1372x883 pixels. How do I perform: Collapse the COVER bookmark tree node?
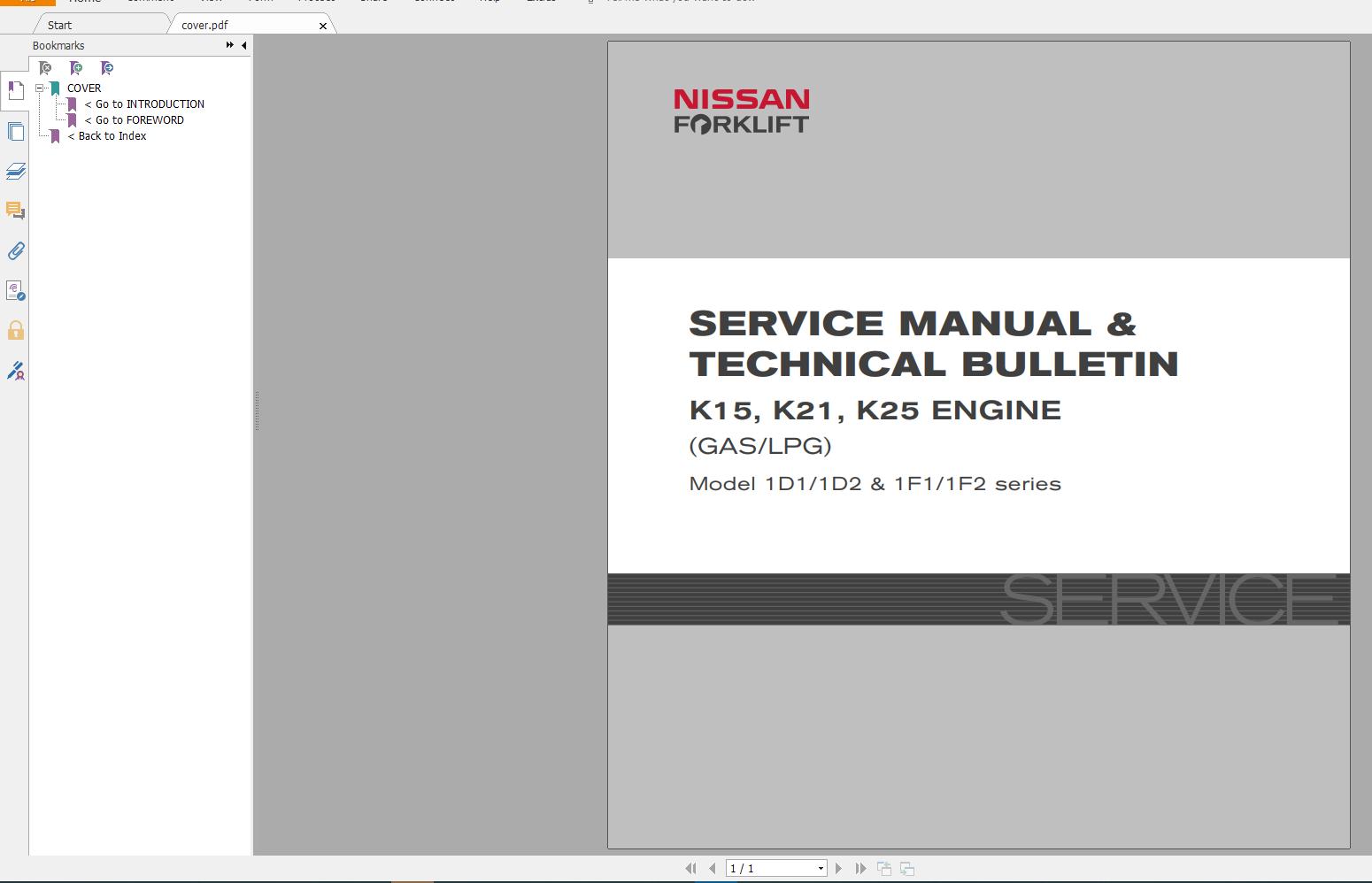(x=40, y=88)
